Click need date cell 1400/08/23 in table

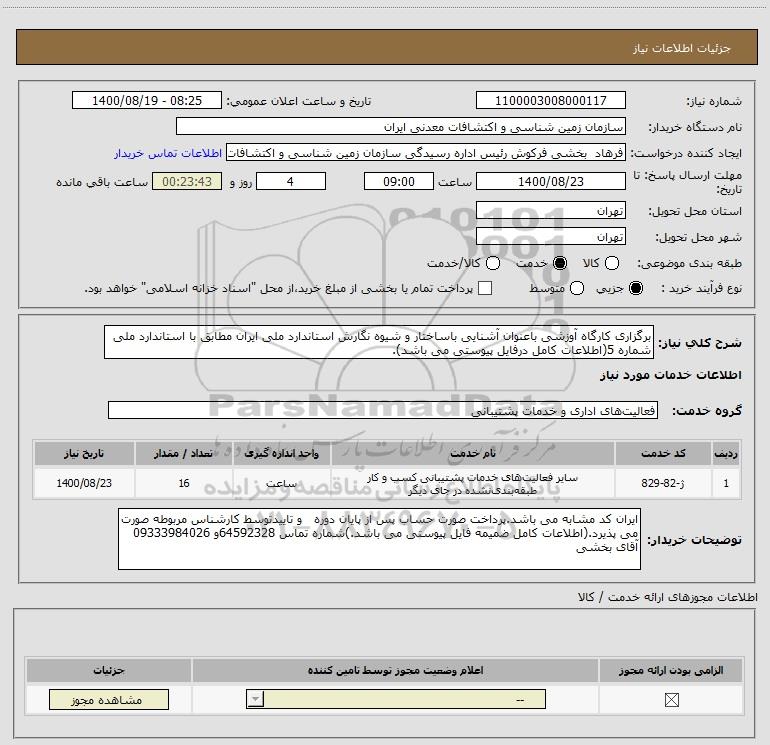[84, 483]
